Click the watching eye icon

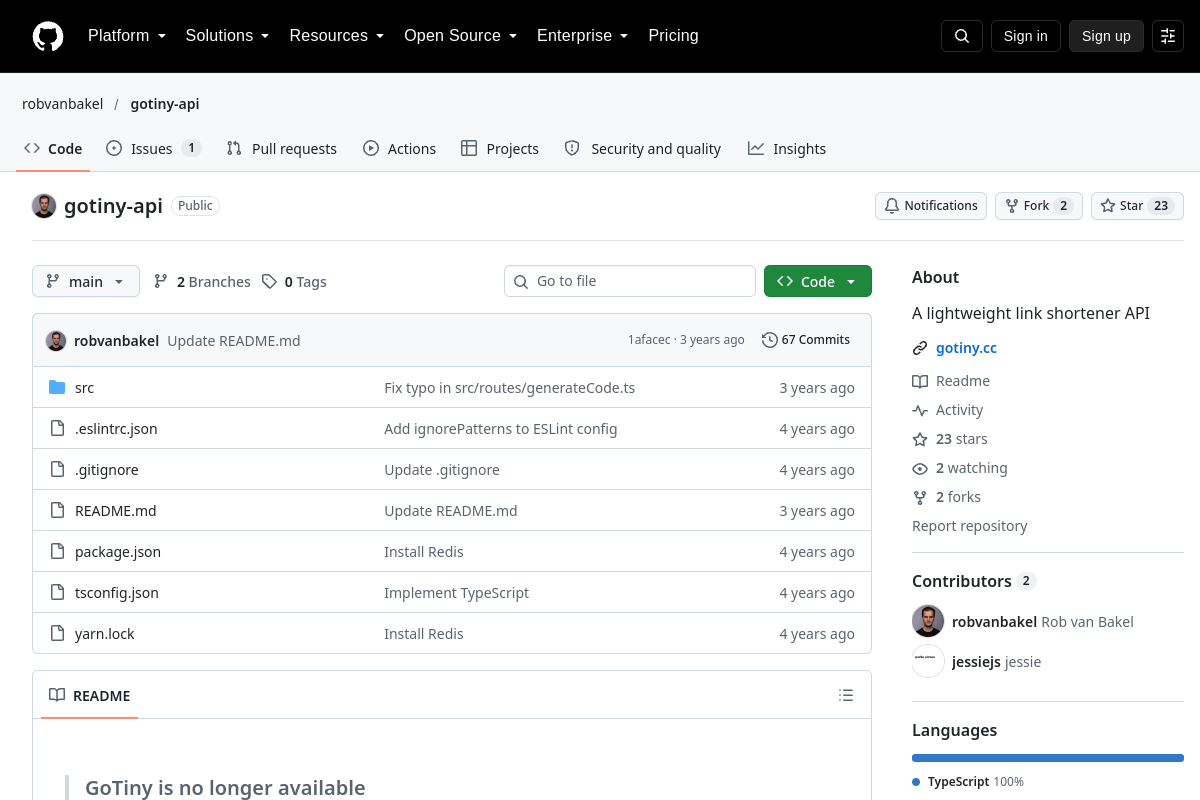pyautogui.click(x=920, y=468)
